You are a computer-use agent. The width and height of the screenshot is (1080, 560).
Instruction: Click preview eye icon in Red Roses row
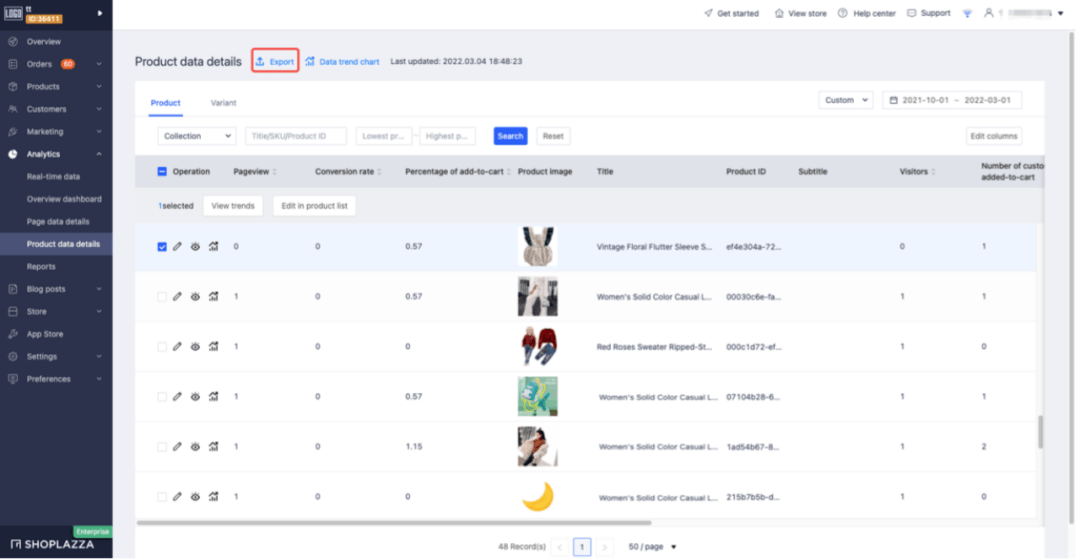(195, 346)
